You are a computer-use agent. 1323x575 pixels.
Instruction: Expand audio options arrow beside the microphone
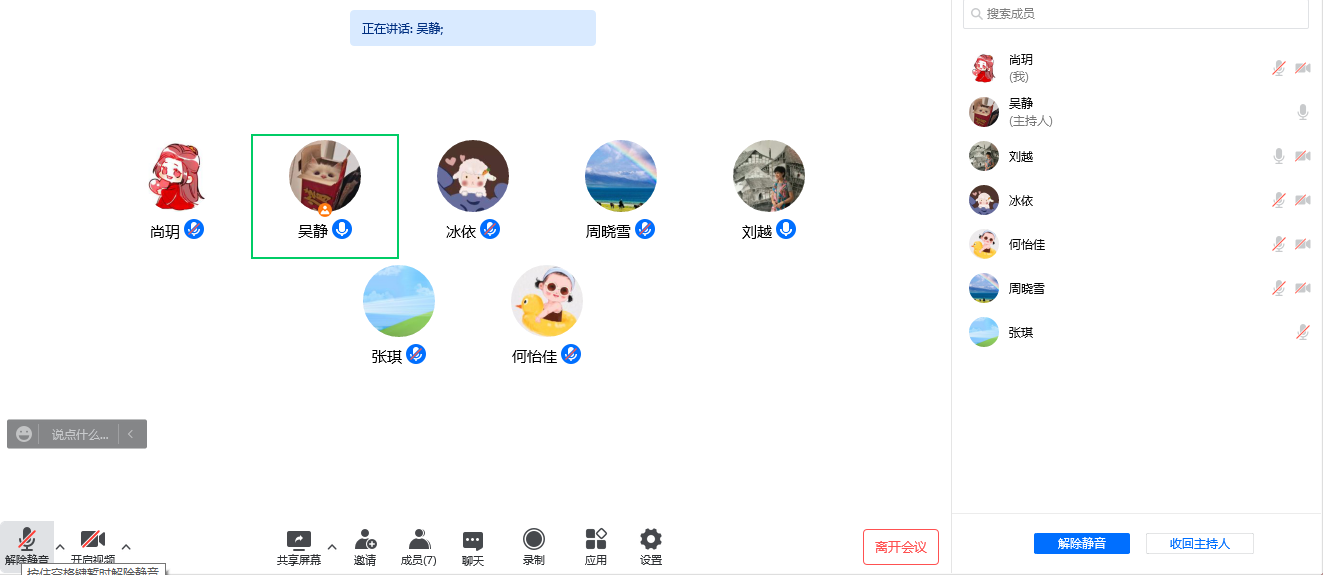click(60, 546)
